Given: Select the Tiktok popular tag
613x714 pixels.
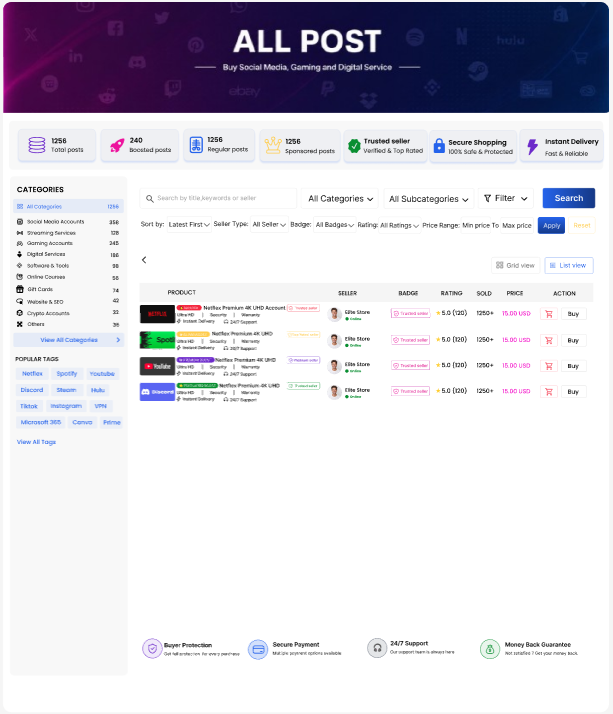Looking at the screenshot, I should (29, 406).
